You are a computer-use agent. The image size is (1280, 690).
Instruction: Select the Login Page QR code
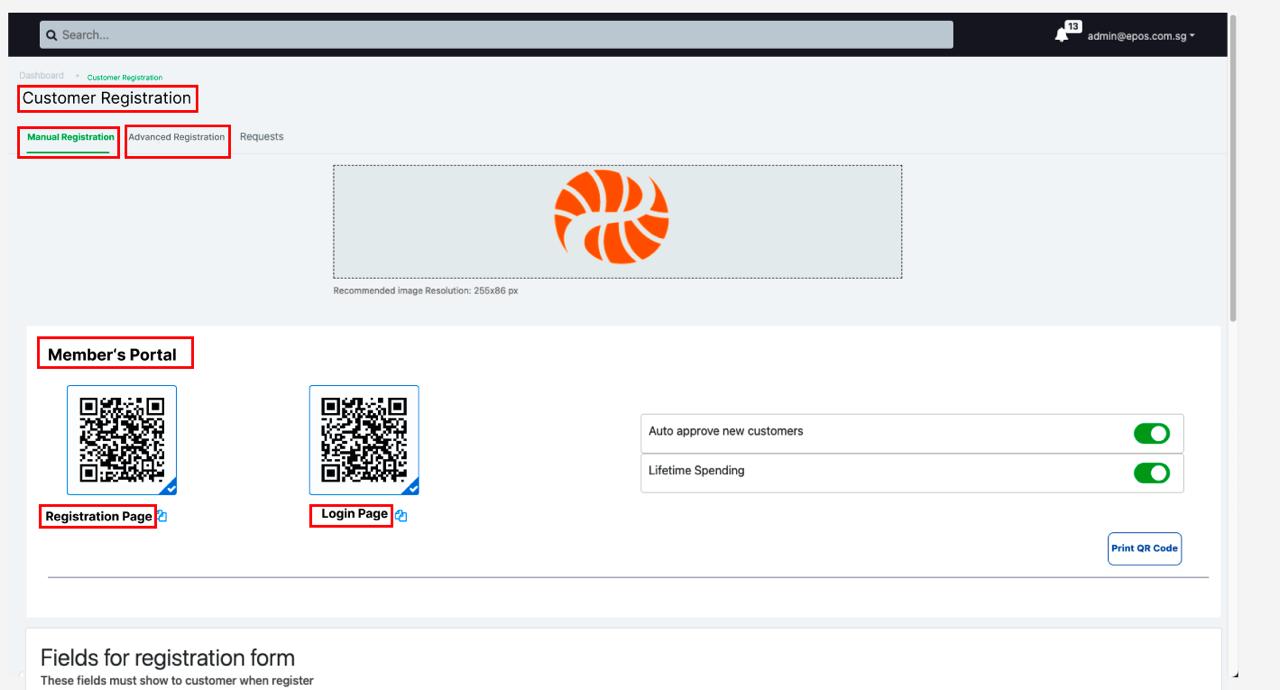364,440
